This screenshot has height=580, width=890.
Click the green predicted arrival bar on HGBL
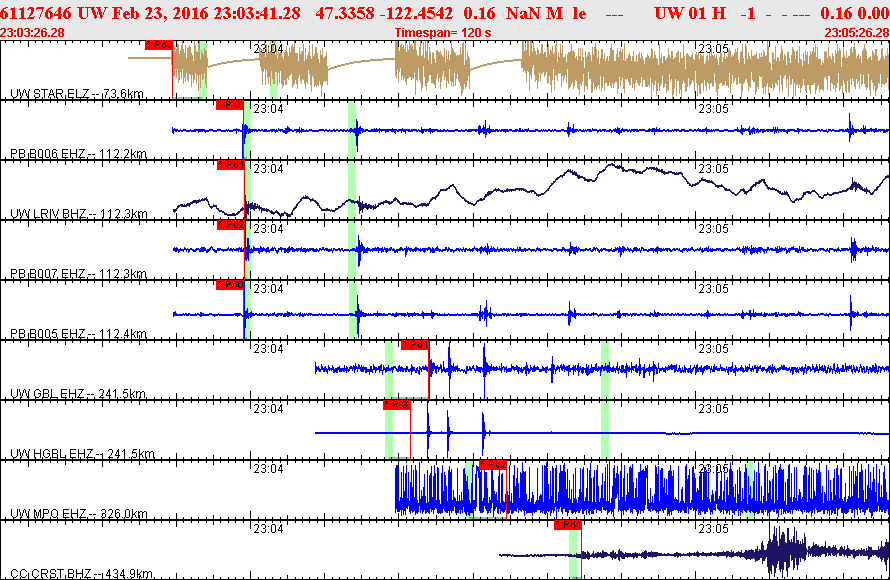click(x=389, y=430)
